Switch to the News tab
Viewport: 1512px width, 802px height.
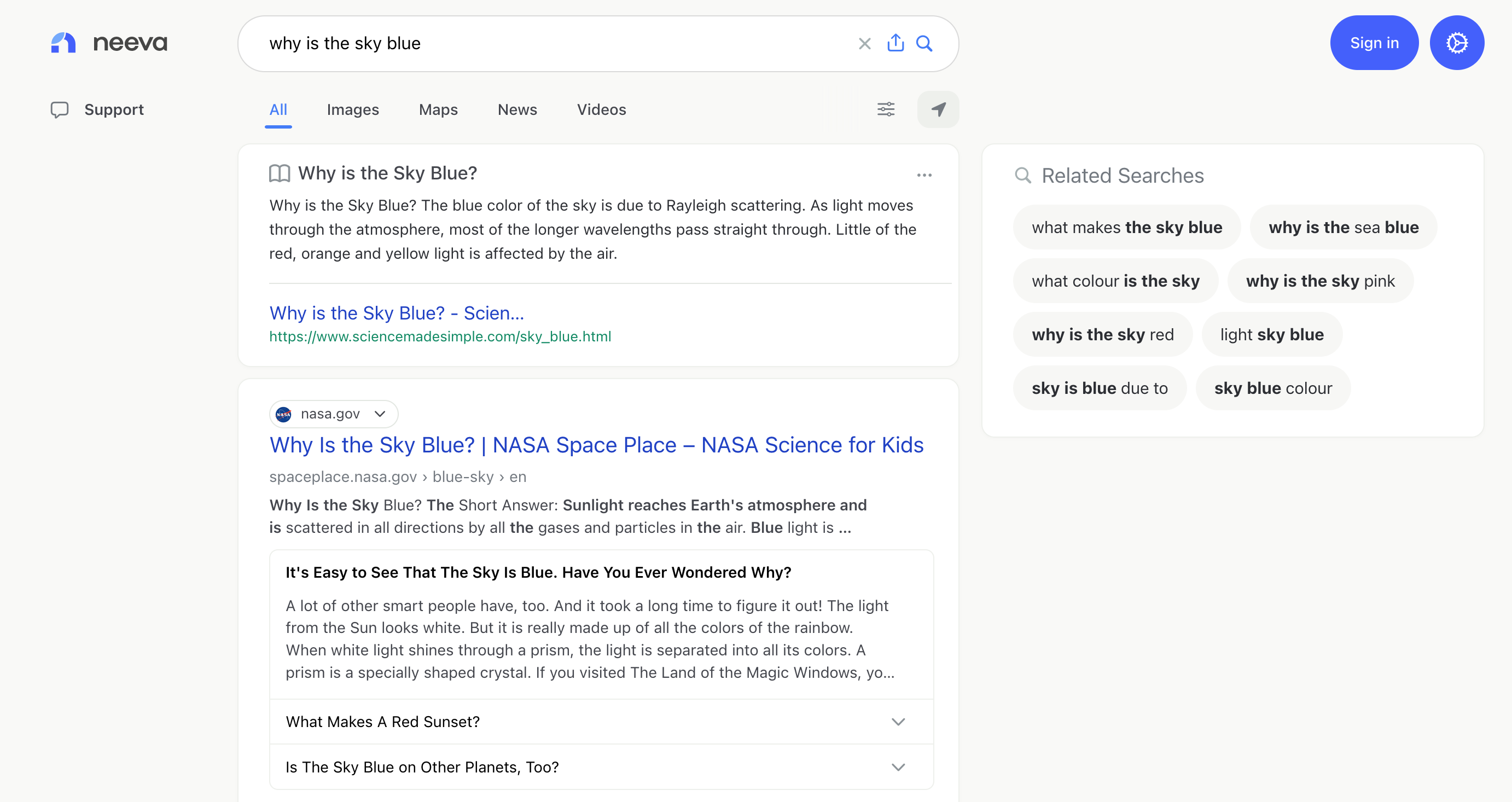coord(517,110)
